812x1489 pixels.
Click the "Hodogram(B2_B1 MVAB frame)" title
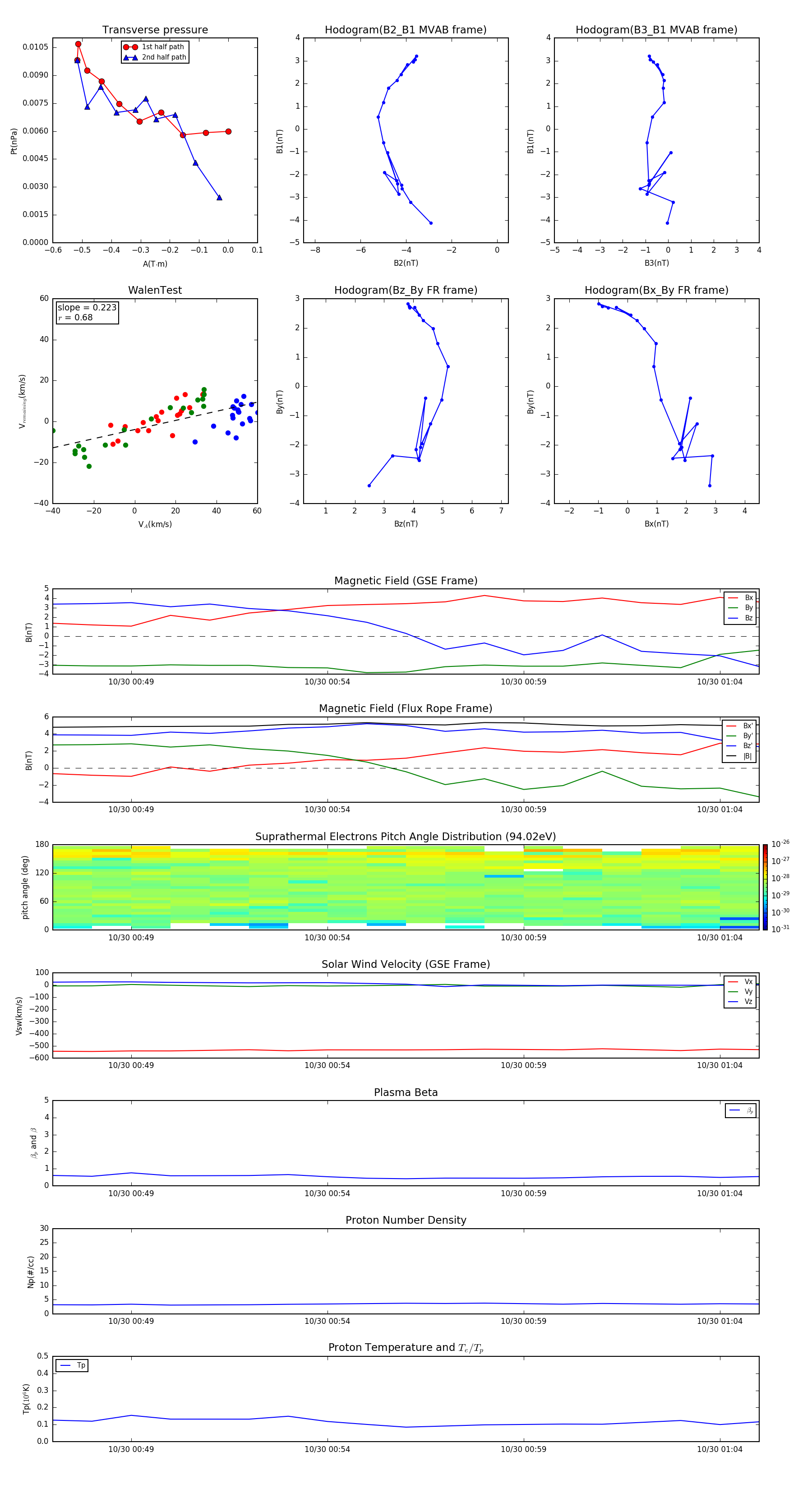[x=406, y=30]
